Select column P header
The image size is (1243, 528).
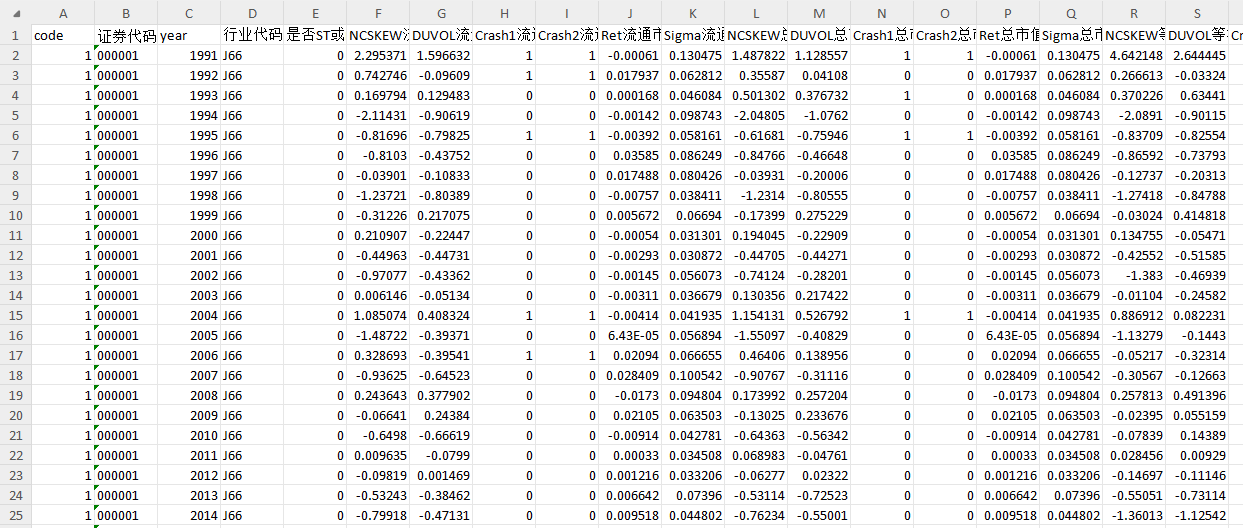point(1008,13)
